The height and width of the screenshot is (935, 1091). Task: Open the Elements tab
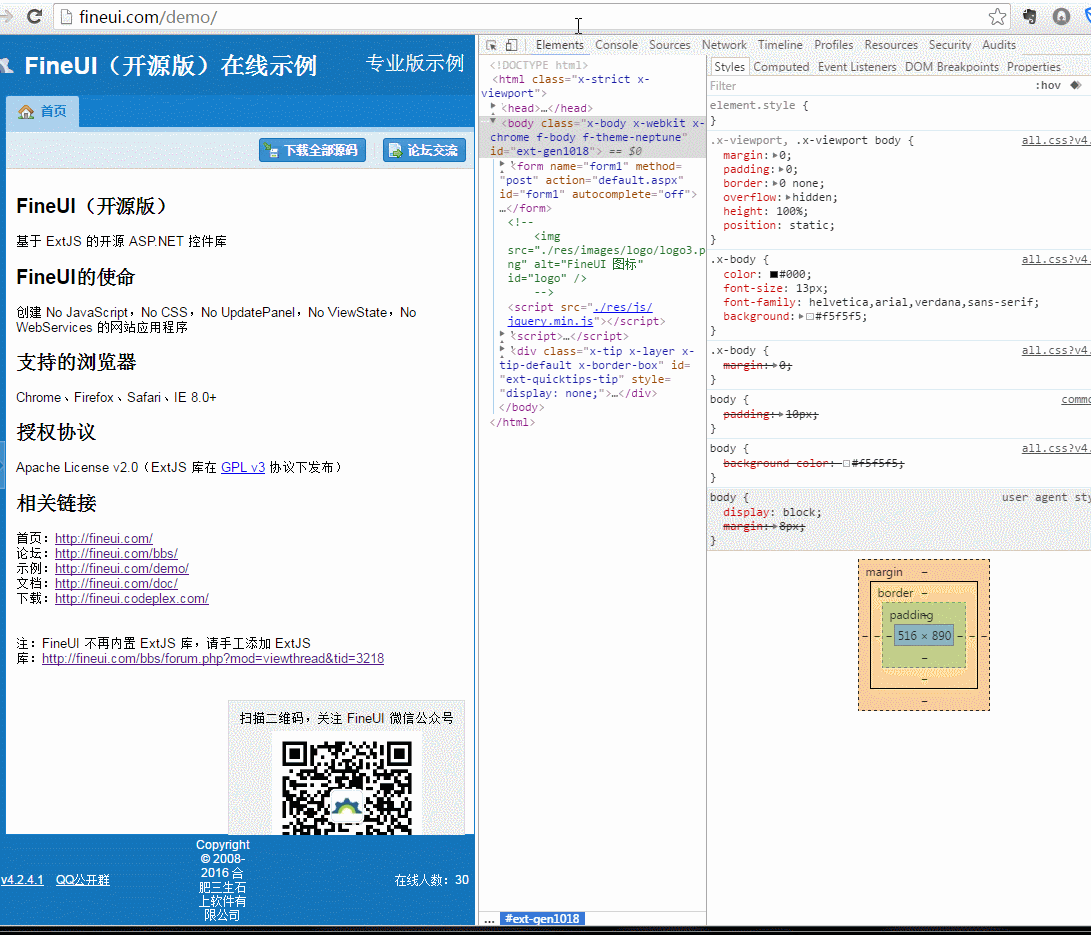559,45
